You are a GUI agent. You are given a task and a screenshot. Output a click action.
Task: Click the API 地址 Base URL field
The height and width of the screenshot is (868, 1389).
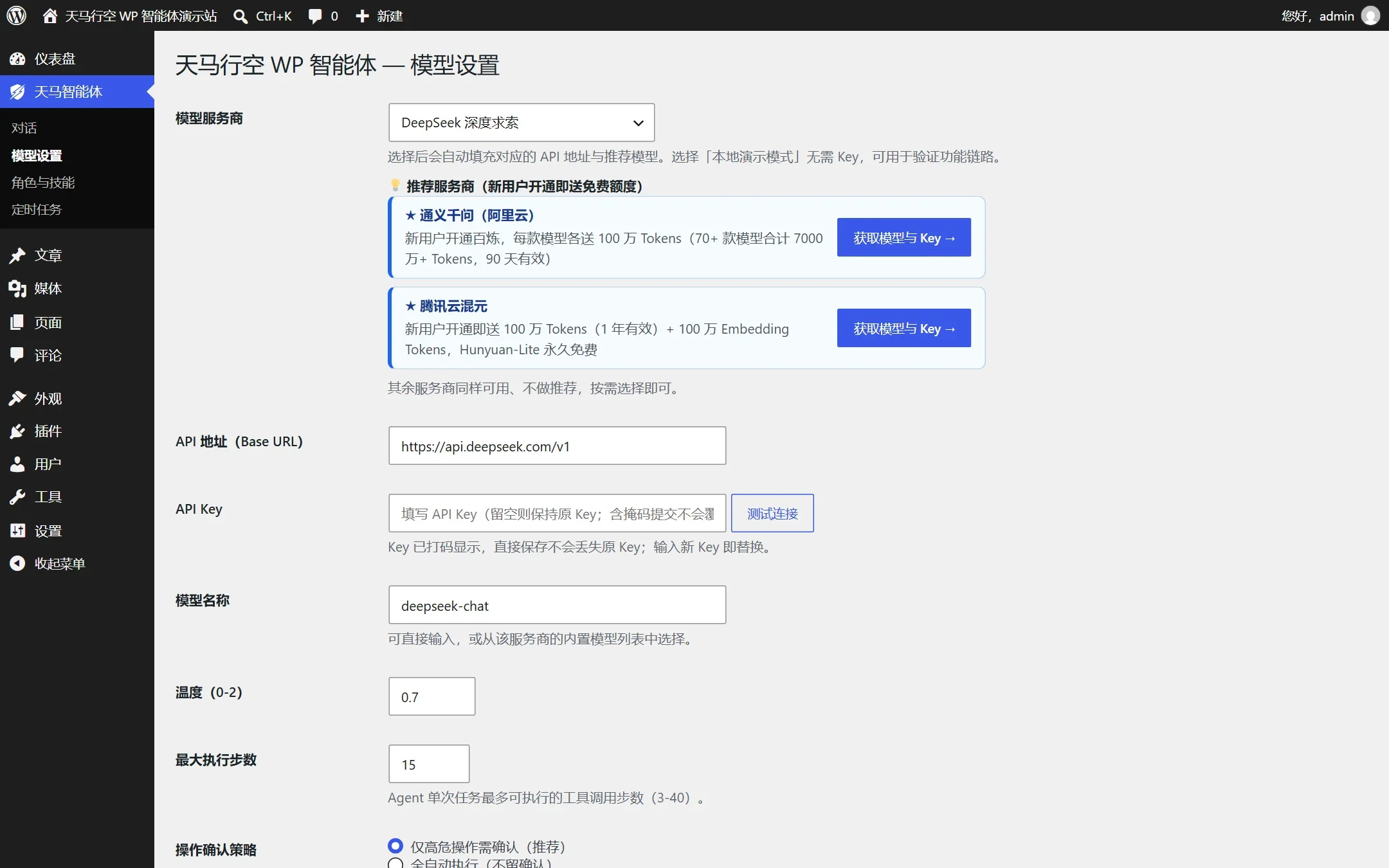[557, 446]
